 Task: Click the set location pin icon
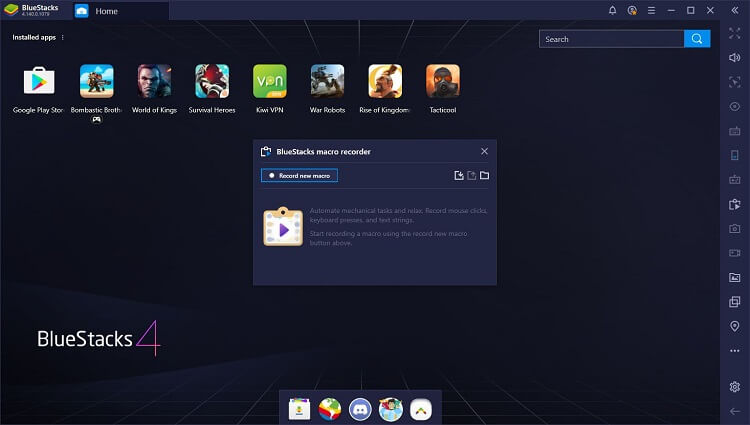[735, 326]
